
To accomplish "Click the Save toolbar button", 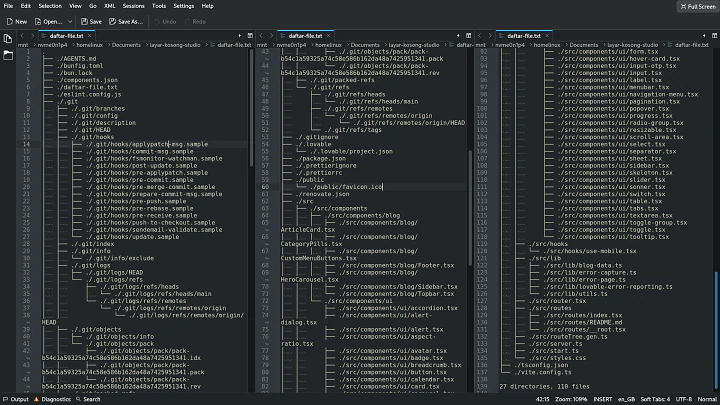I will coord(91,22).
